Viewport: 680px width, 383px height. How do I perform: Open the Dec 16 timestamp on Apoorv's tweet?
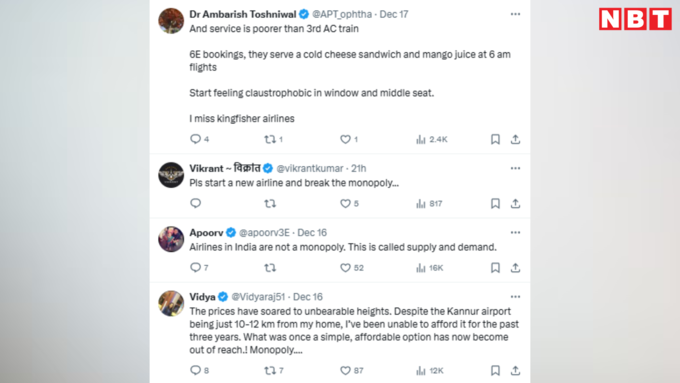[312, 232]
